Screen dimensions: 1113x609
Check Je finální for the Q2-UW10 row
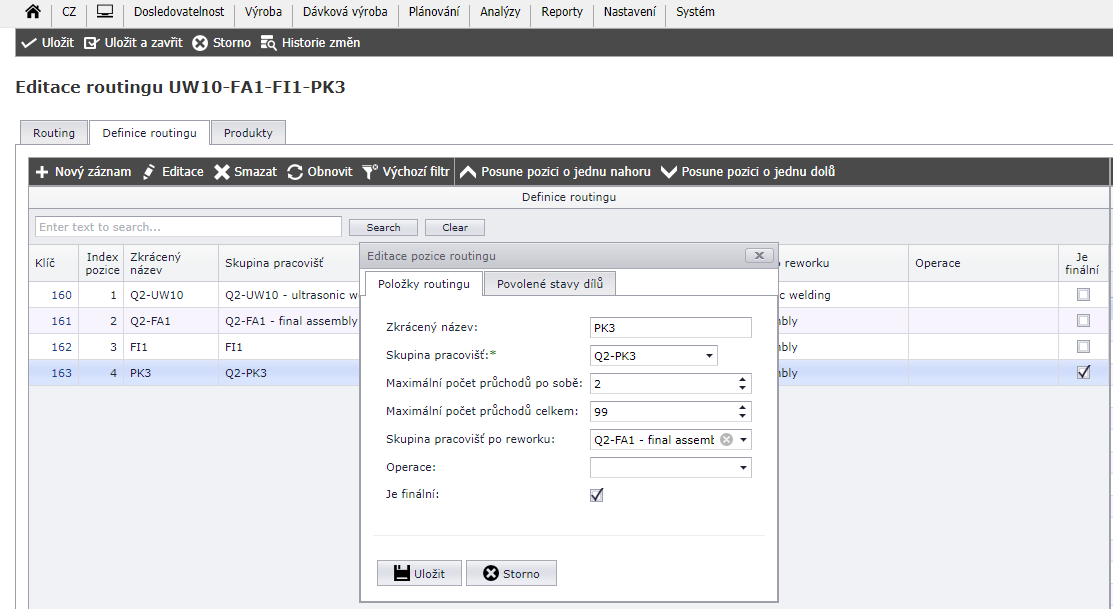(x=1083, y=295)
